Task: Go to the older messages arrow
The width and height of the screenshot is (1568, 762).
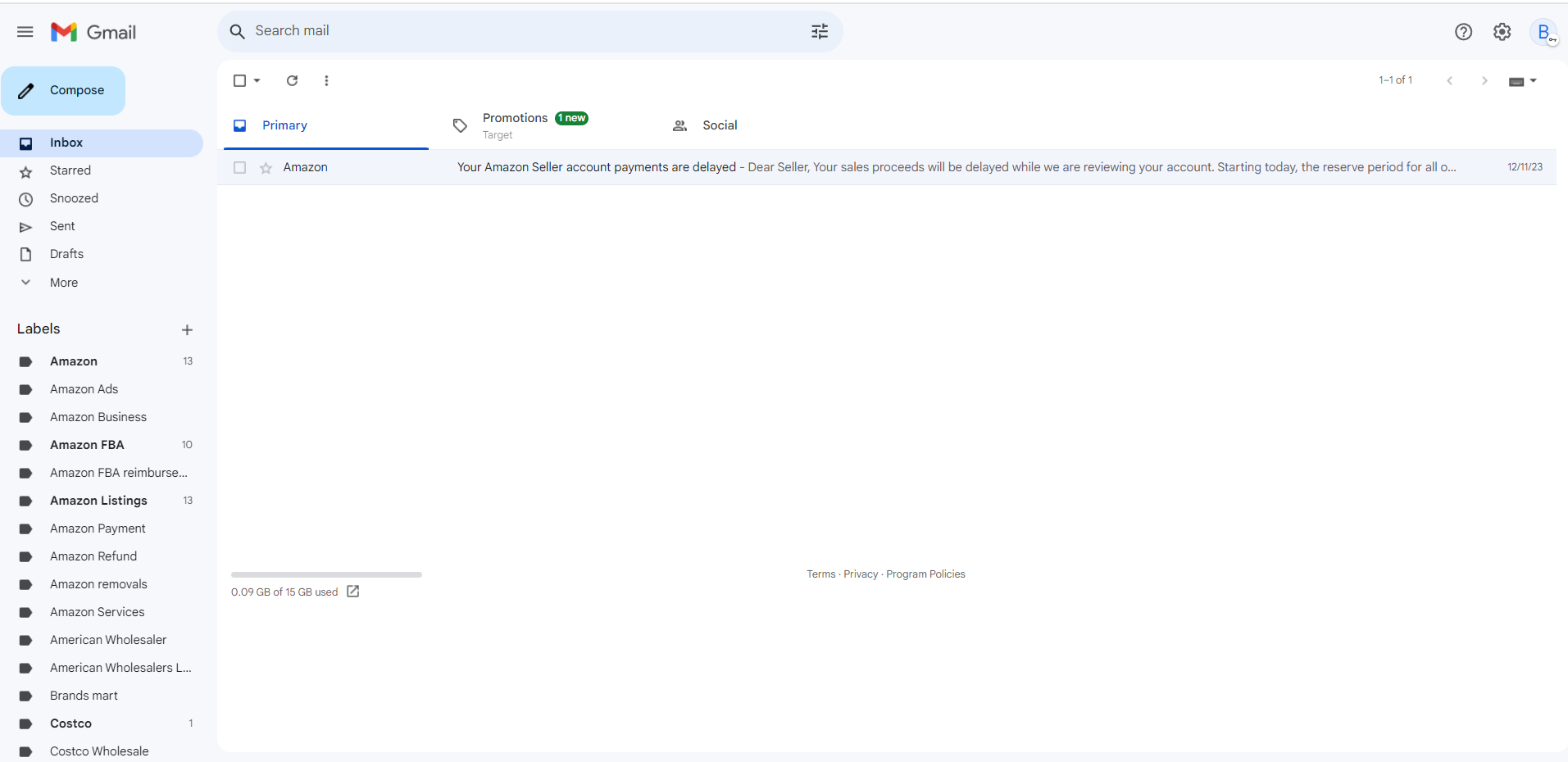Action: pyautogui.click(x=1484, y=80)
